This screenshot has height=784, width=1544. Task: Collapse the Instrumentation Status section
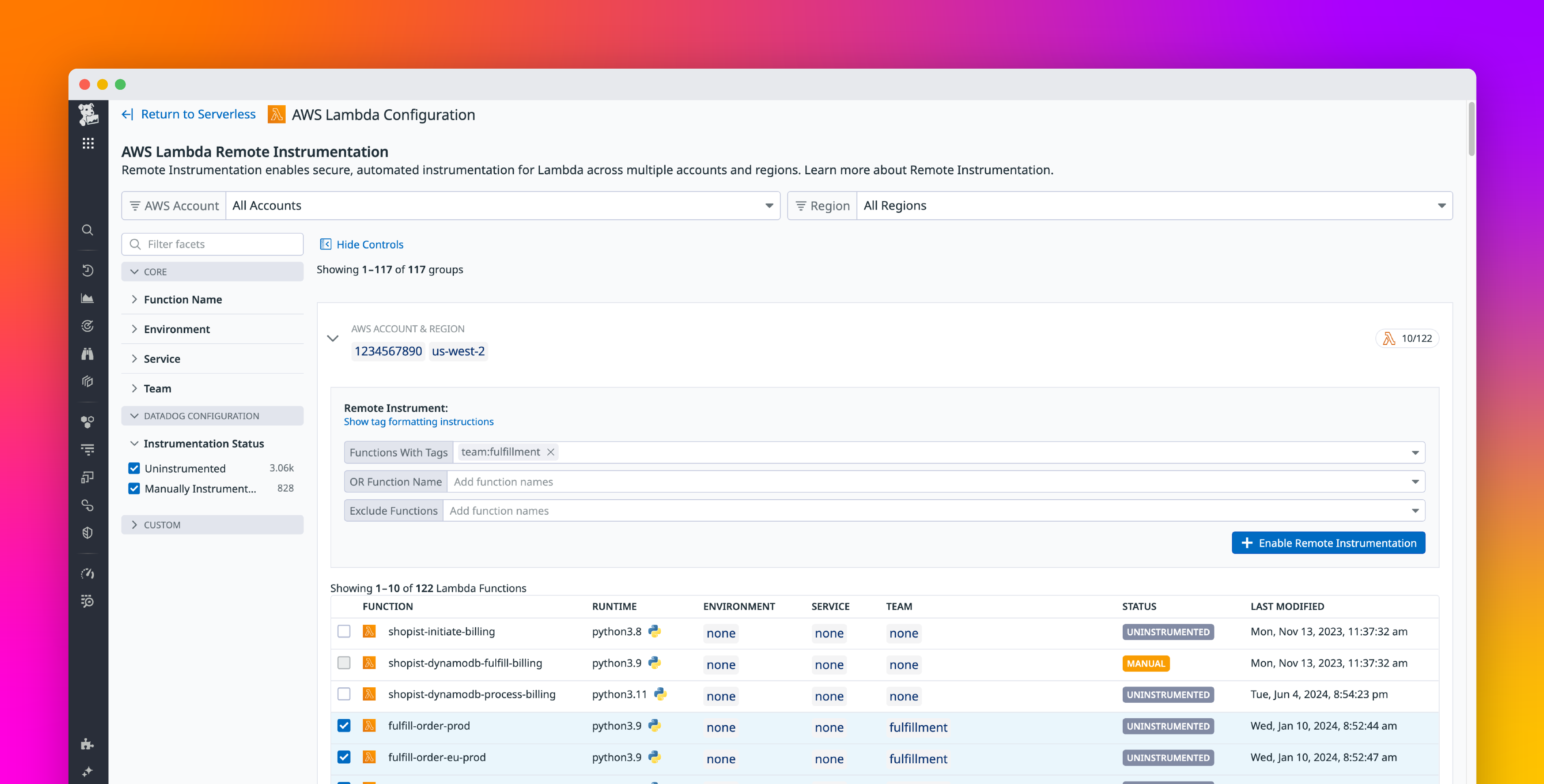coord(134,444)
